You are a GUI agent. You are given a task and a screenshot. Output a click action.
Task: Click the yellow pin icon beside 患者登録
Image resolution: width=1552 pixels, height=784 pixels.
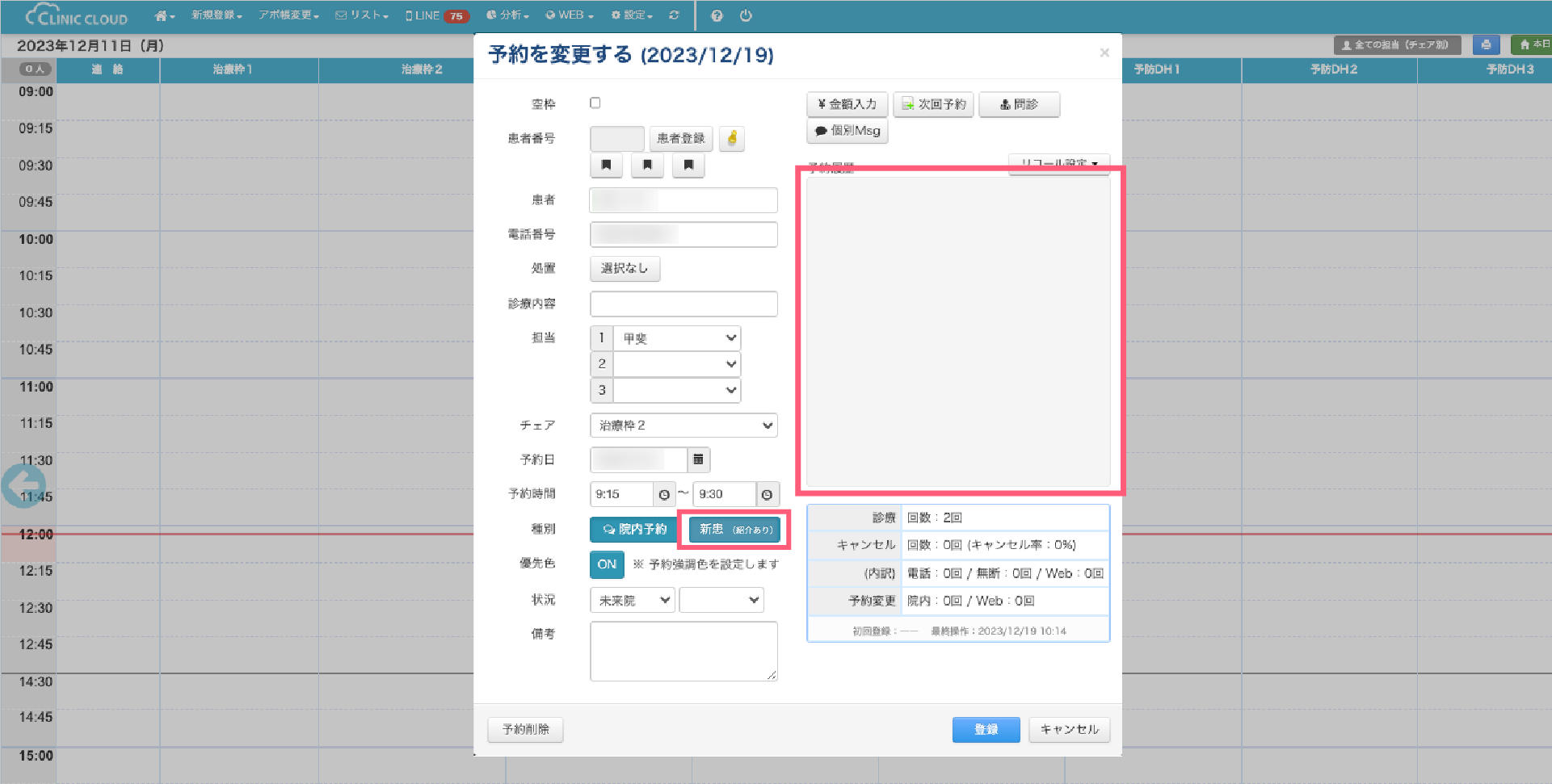pos(732,139)
